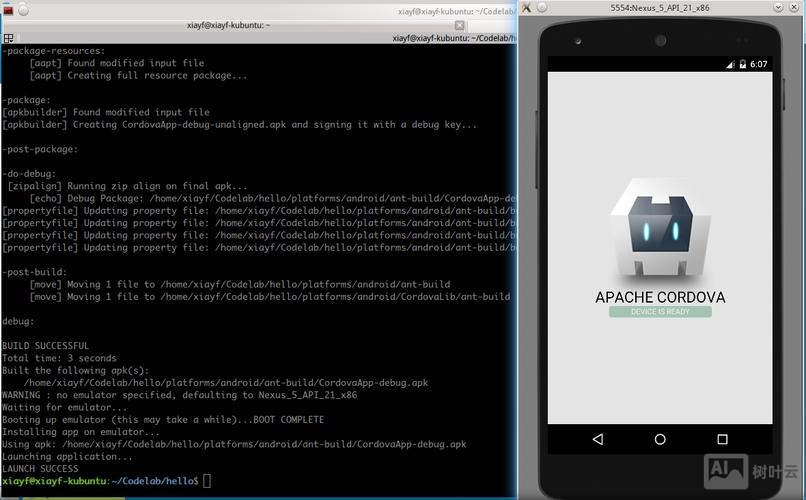
Task: Click the battery icon in Android status bar
Action: pyautogui.click(x=741, y=64)
